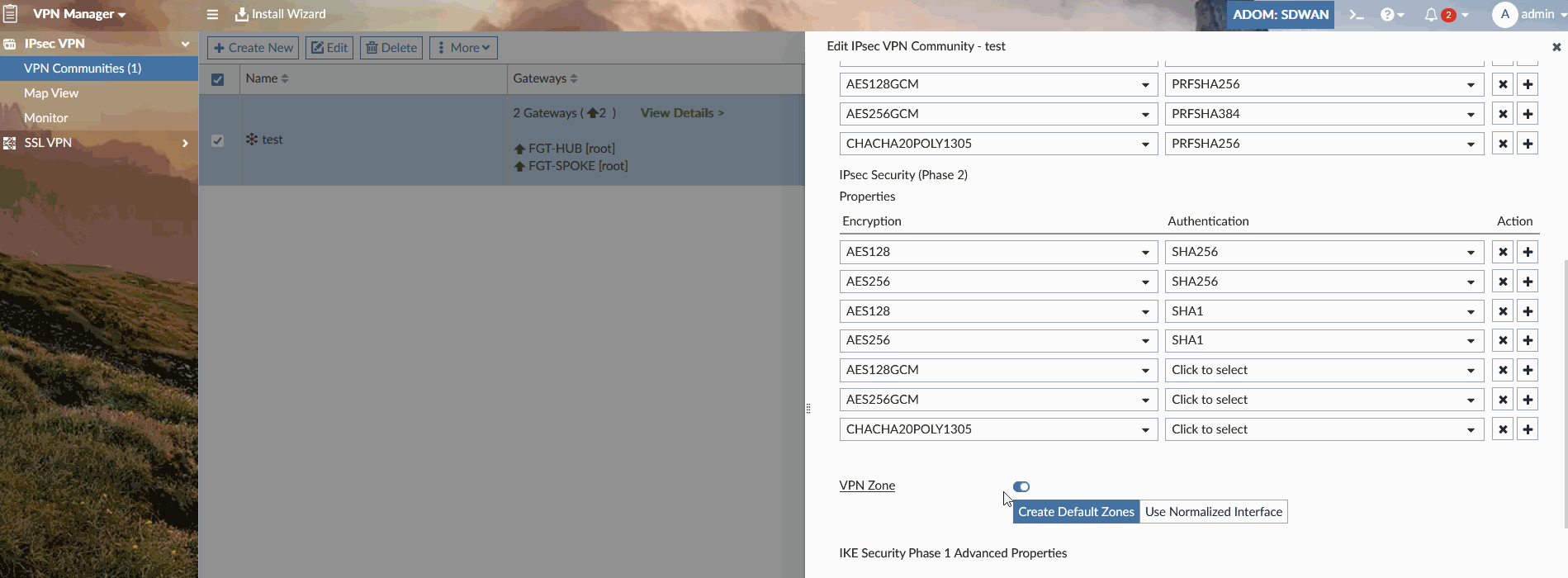Open the CLI console icon
The height and width of the screenshot is (578, 1568).
1357,14
